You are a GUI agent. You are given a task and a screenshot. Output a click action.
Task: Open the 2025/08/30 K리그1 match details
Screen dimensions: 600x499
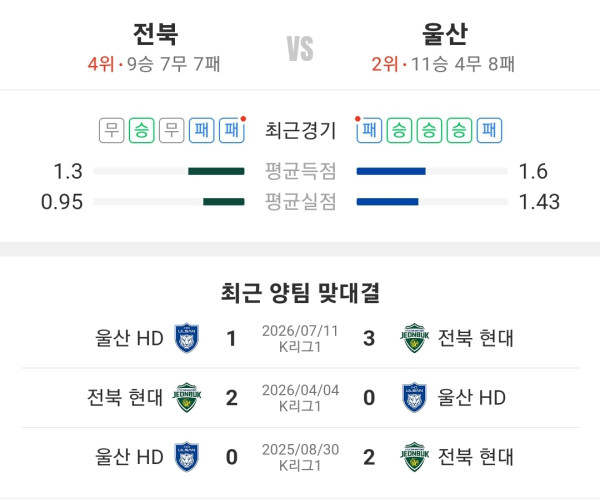coord(300,457)
